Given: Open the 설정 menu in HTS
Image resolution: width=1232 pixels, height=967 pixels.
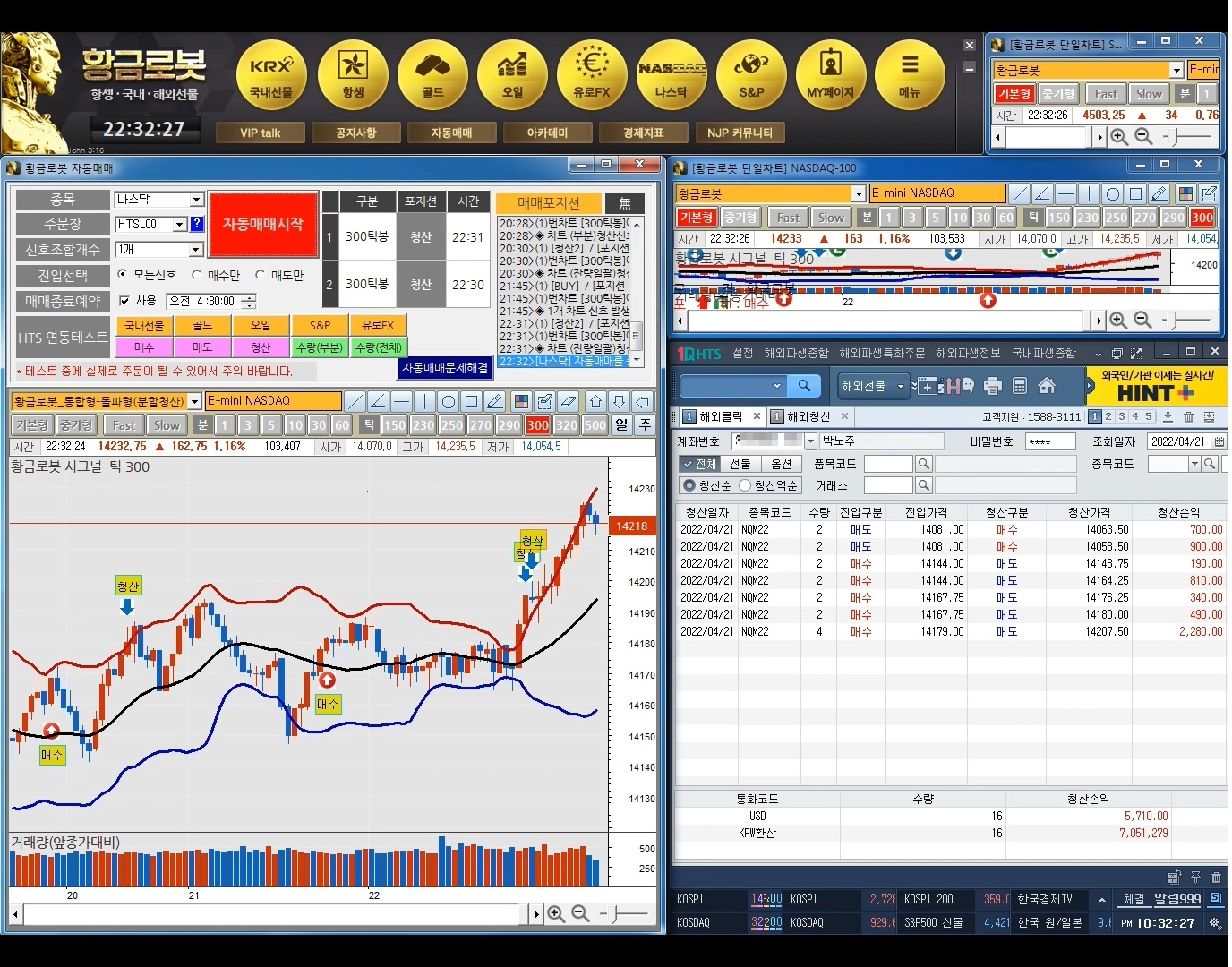Looking at the screenshot, I should click(742, 353).
